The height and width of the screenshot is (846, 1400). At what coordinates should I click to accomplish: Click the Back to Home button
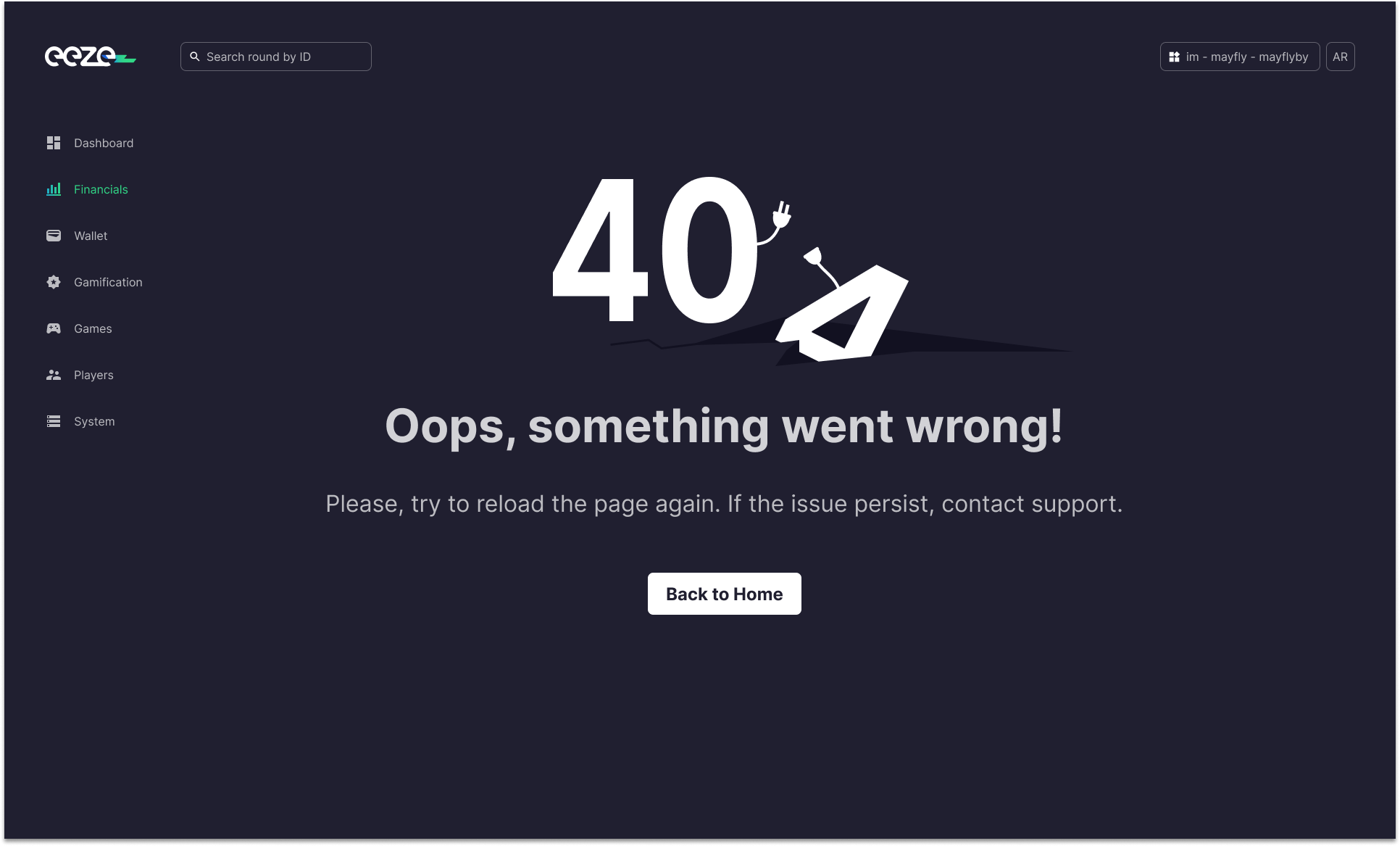(x=725, y=594)
